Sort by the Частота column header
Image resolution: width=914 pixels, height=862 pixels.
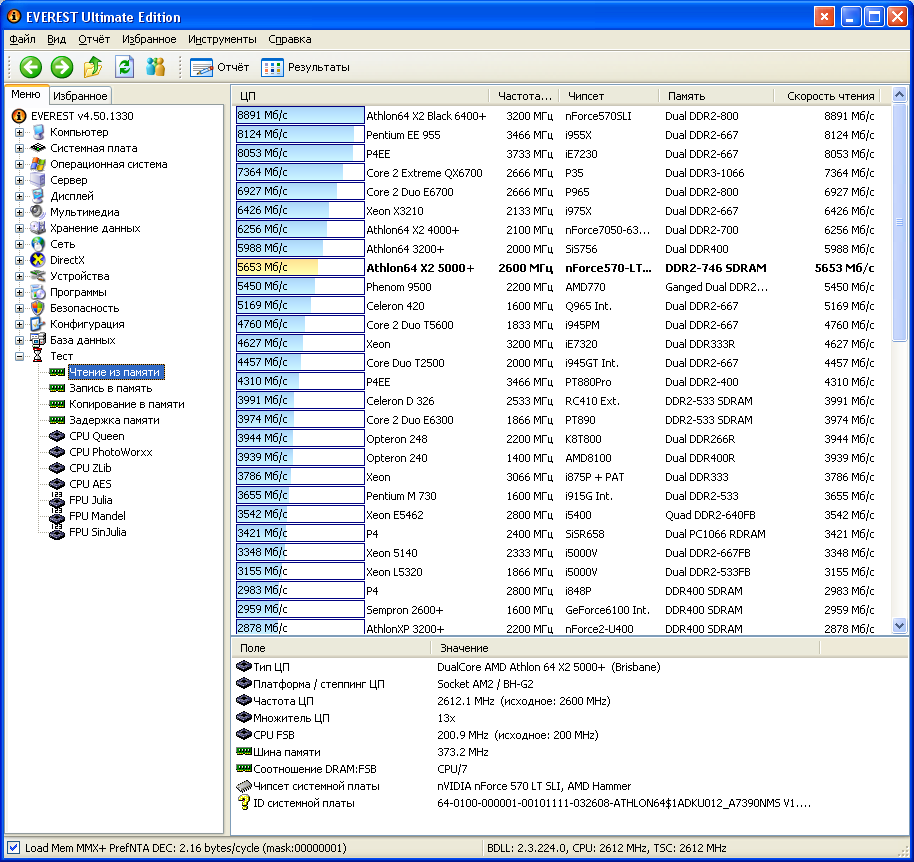pos(523,96)
